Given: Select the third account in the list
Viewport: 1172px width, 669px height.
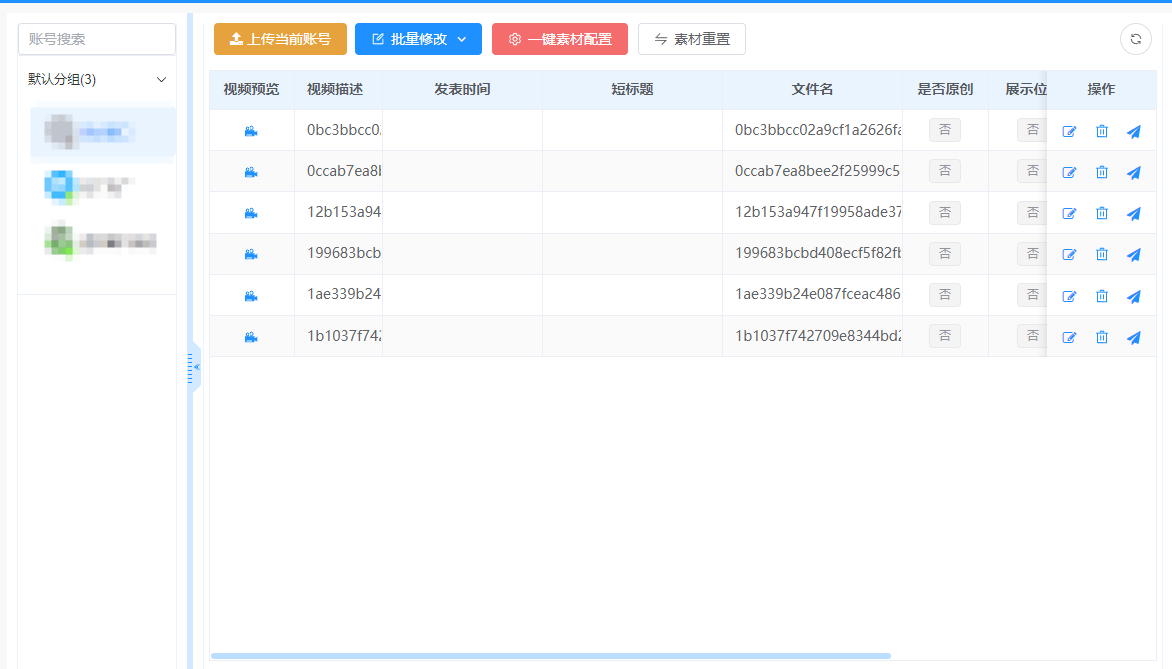Looking at the screenshot, I should (102, 241).
